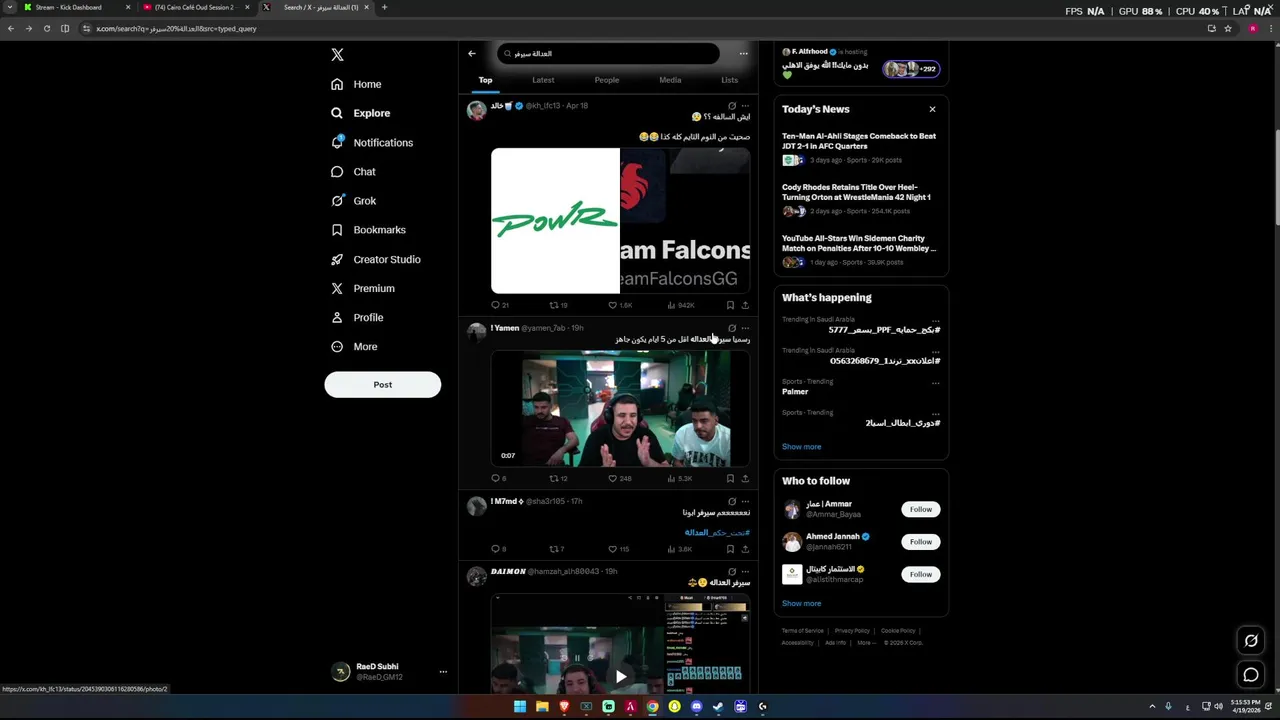Click the X logo in the sidebar

click(x=337, y=55)
